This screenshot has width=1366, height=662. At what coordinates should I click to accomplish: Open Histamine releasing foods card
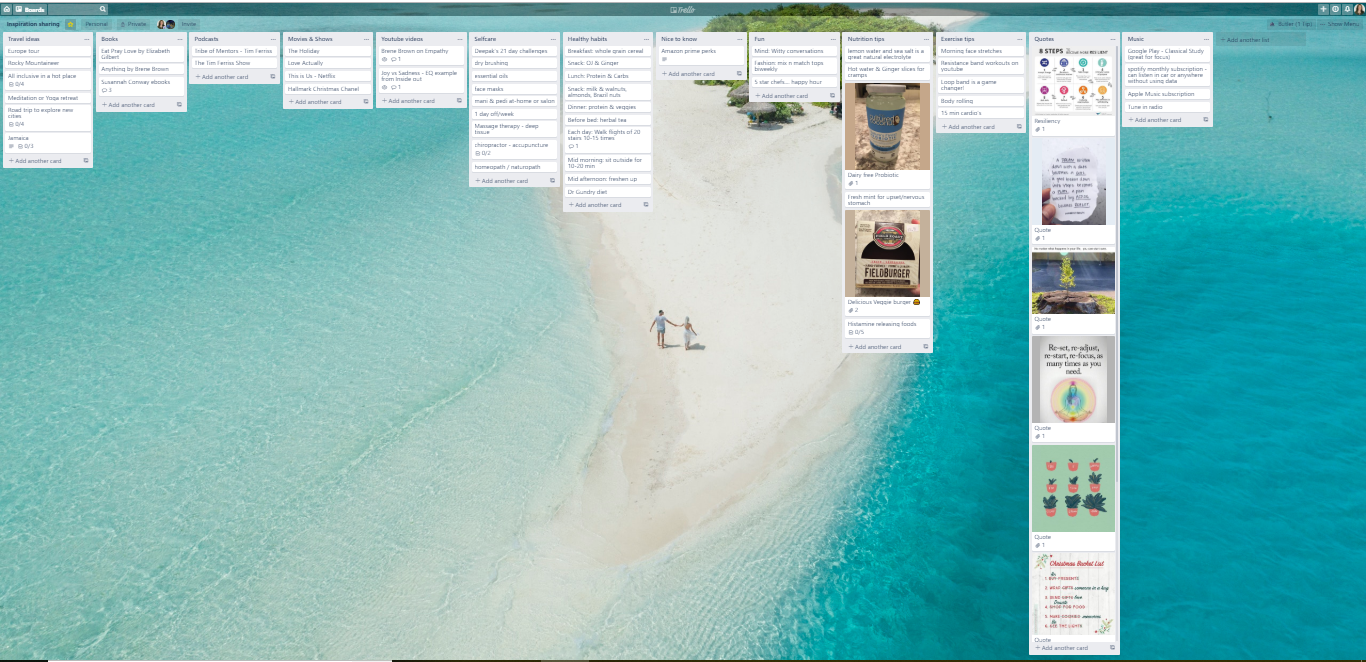click(888, 328)
